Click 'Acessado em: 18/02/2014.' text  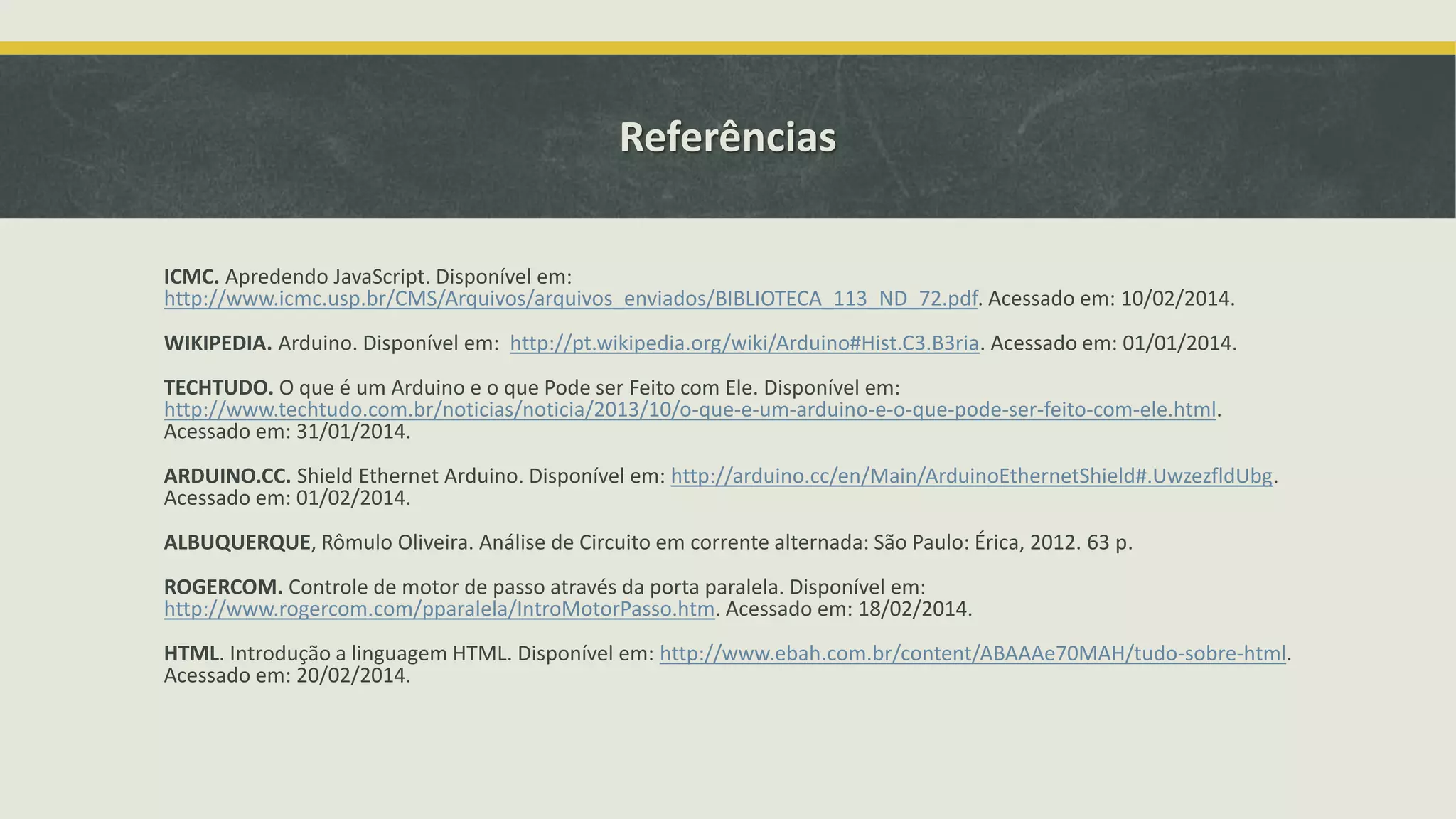pos(849,609)
